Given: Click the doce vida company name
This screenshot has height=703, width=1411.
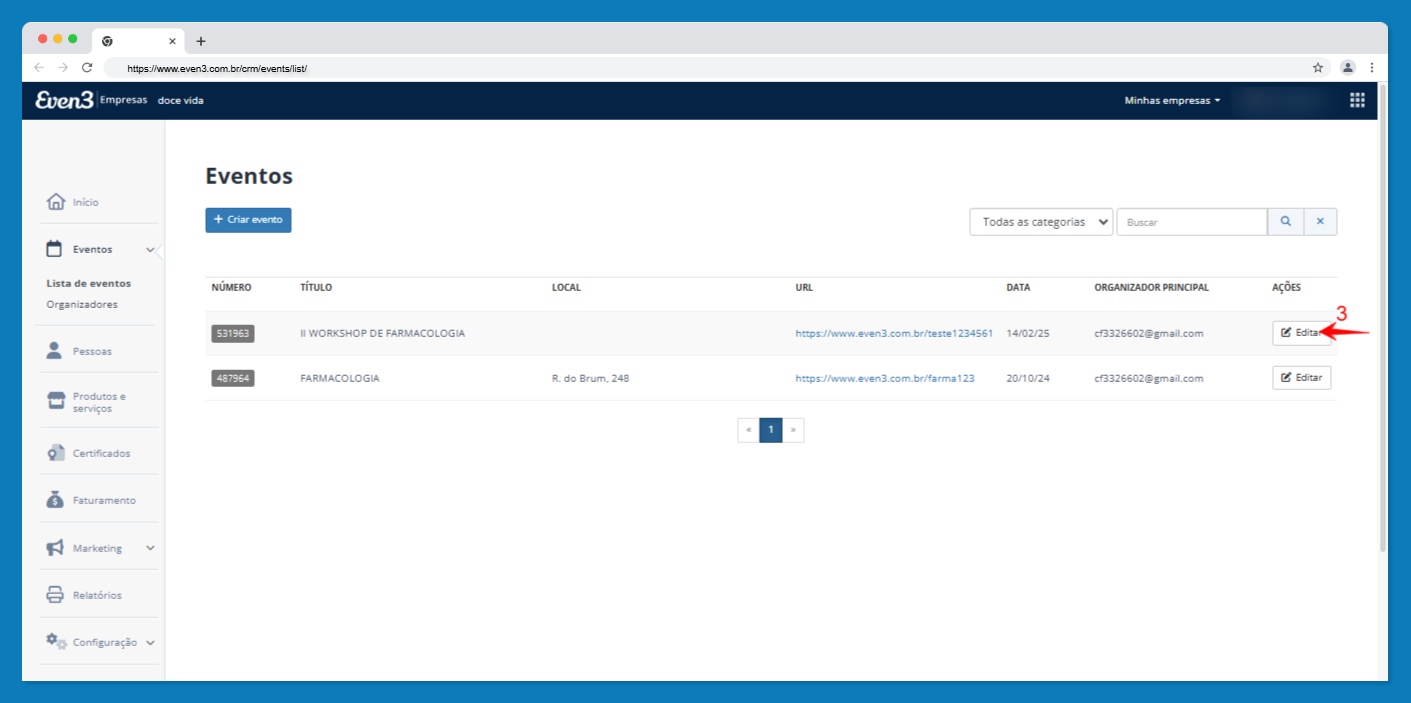Looking at the screenshot, I should pos(181,100).
